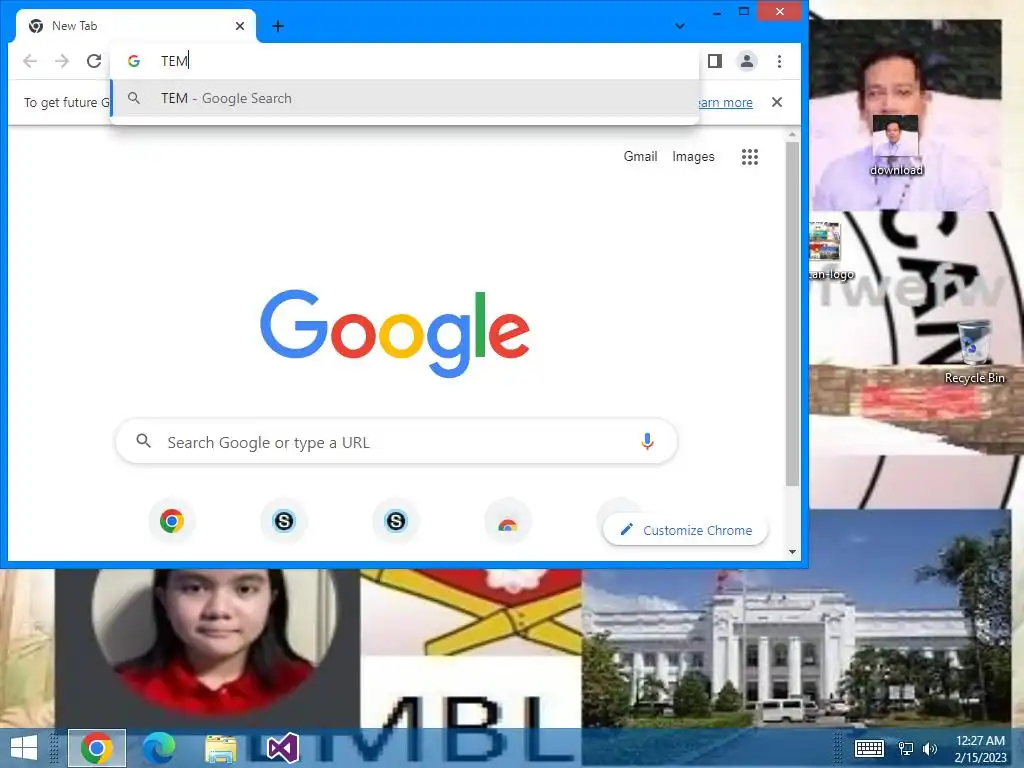Launch Microsoft Edge from the taskbar
The height and width of the screenshot is (768, 1024).
[159, 748]
